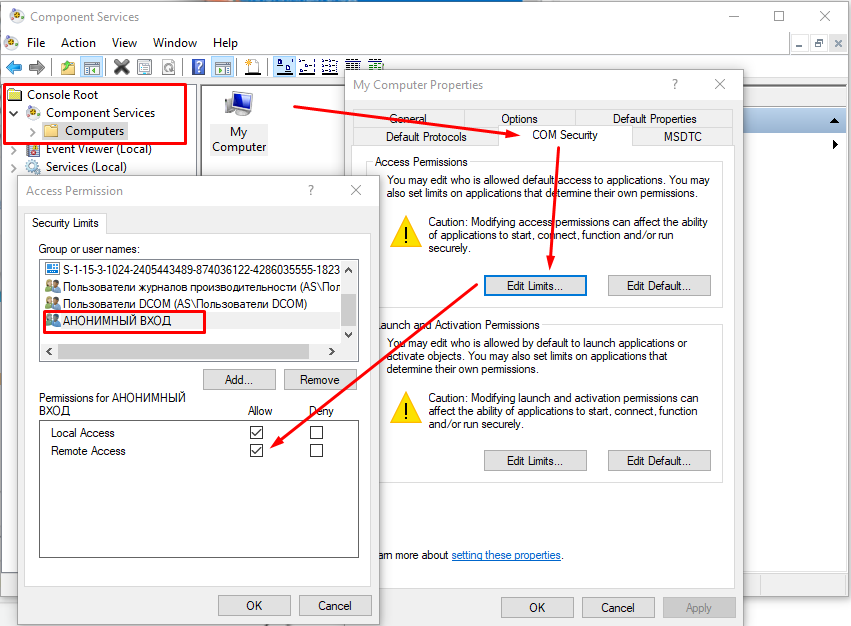Expand the Services (Local) node
Viewport: 851px width, 626px height.
pos(14,167)
